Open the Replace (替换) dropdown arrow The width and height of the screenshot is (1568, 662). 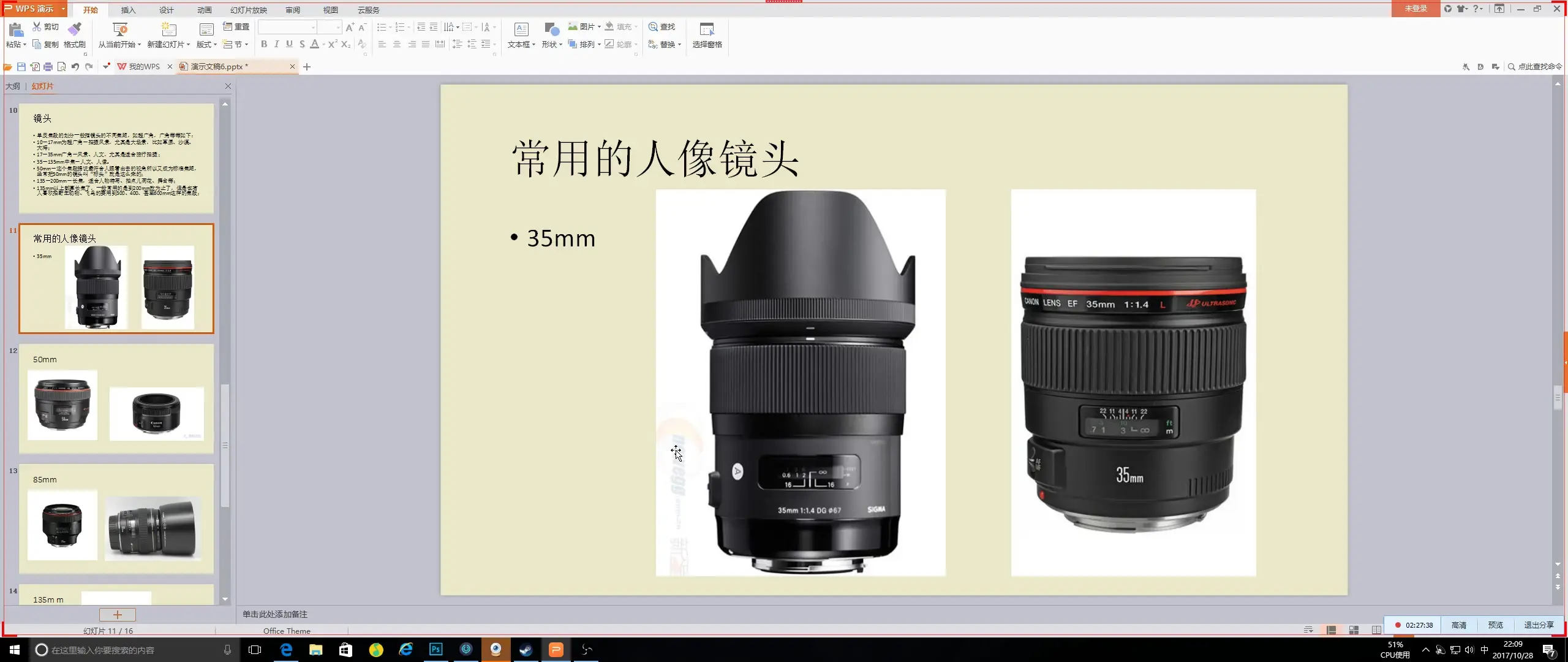[x=679, y=44]
